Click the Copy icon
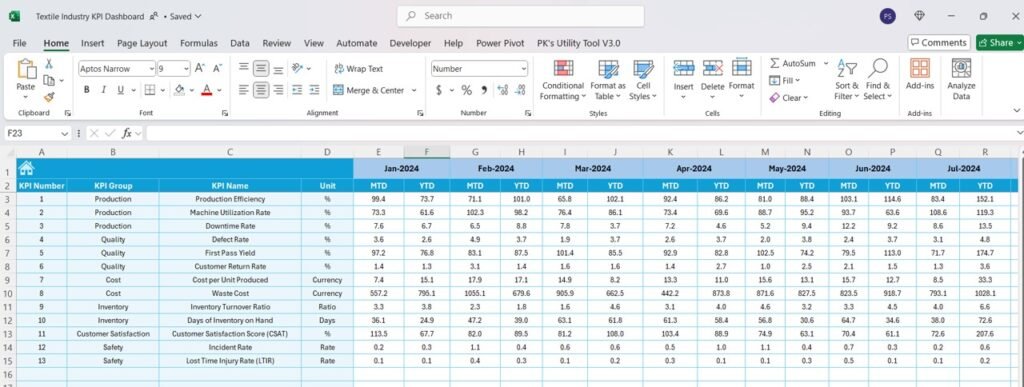1024x387 pixels. [x=49, y=80]
